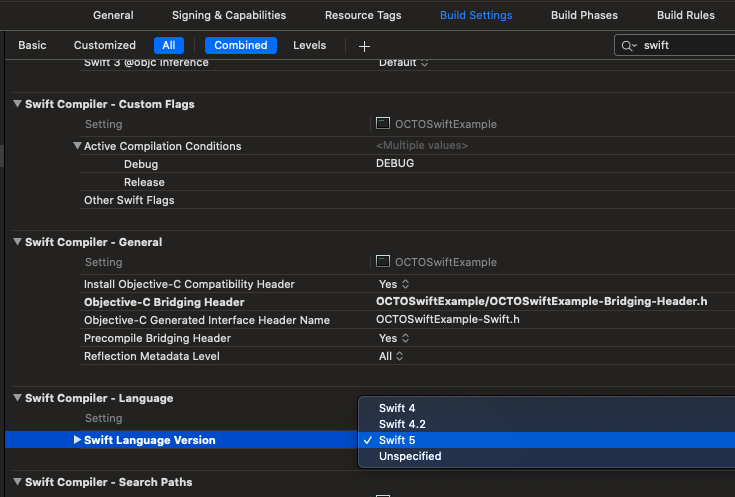Choose Swift 4.2 in the popup
This screenshot has width=735, height=497.
(x=404, y=424)
